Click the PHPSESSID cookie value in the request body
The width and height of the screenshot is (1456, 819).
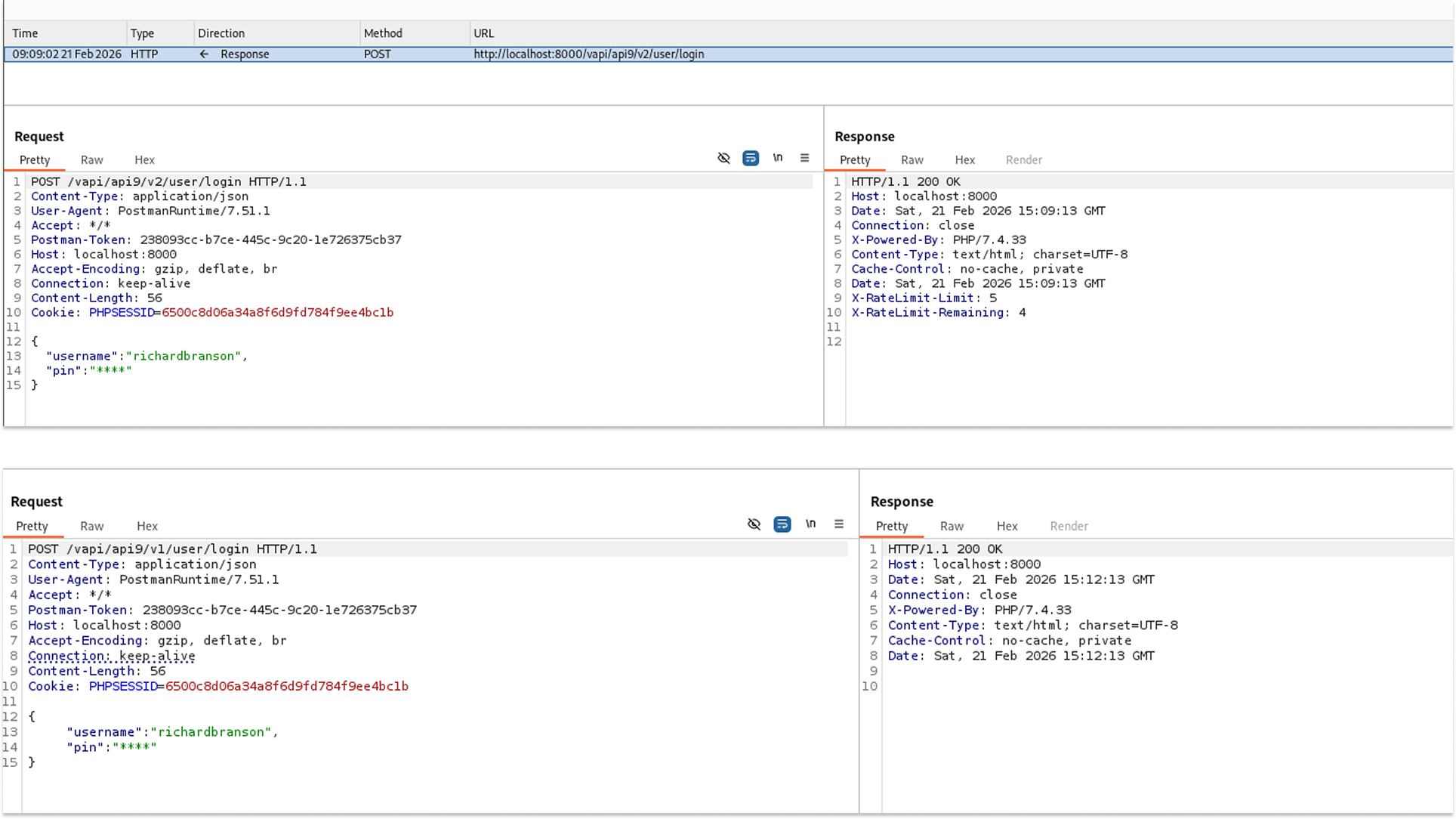pyautogui.click(x=278, y=312)
